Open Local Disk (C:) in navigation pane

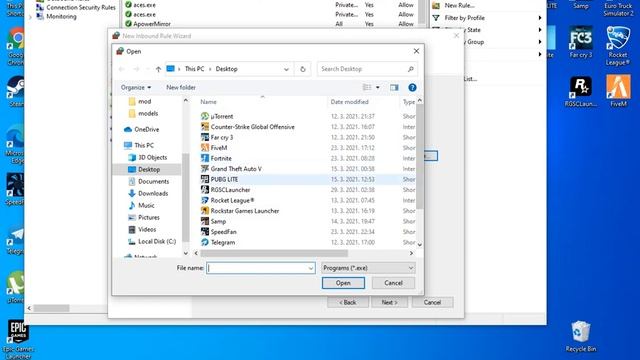pyautogui.click(x=152, y=242)
